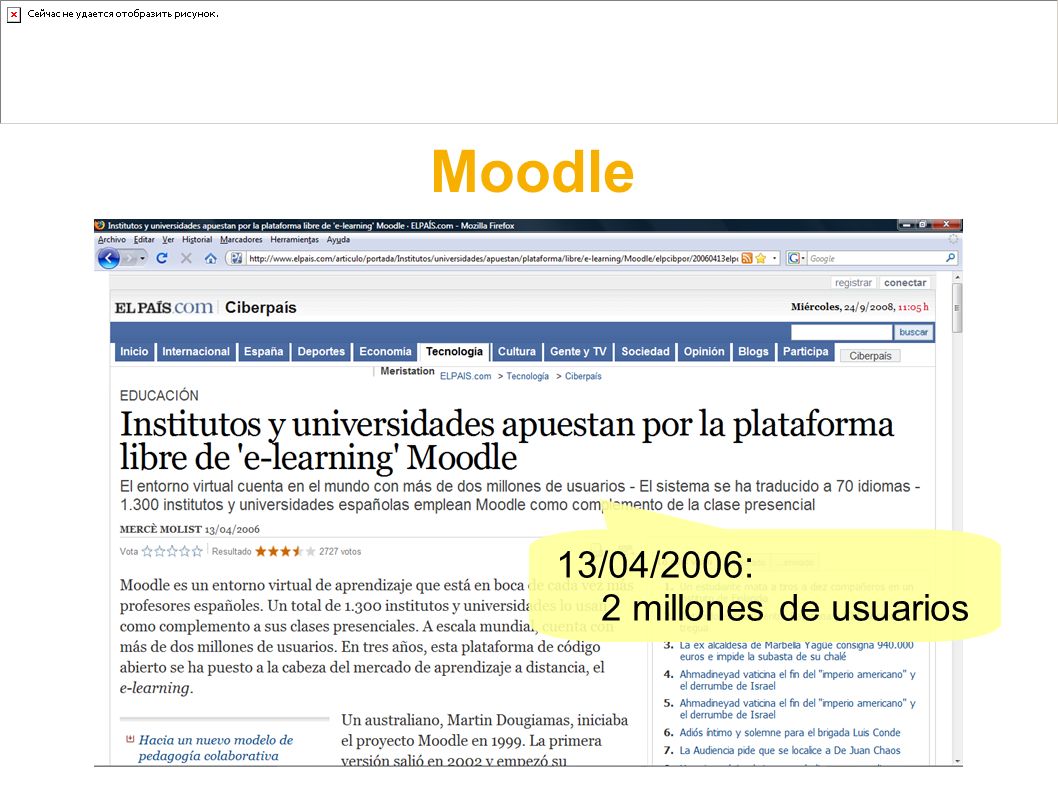The width and height of the screenshot is (1058, 793).
Task: Open 'La Audiencia pide que se localice' link
Action: point(789,750)
